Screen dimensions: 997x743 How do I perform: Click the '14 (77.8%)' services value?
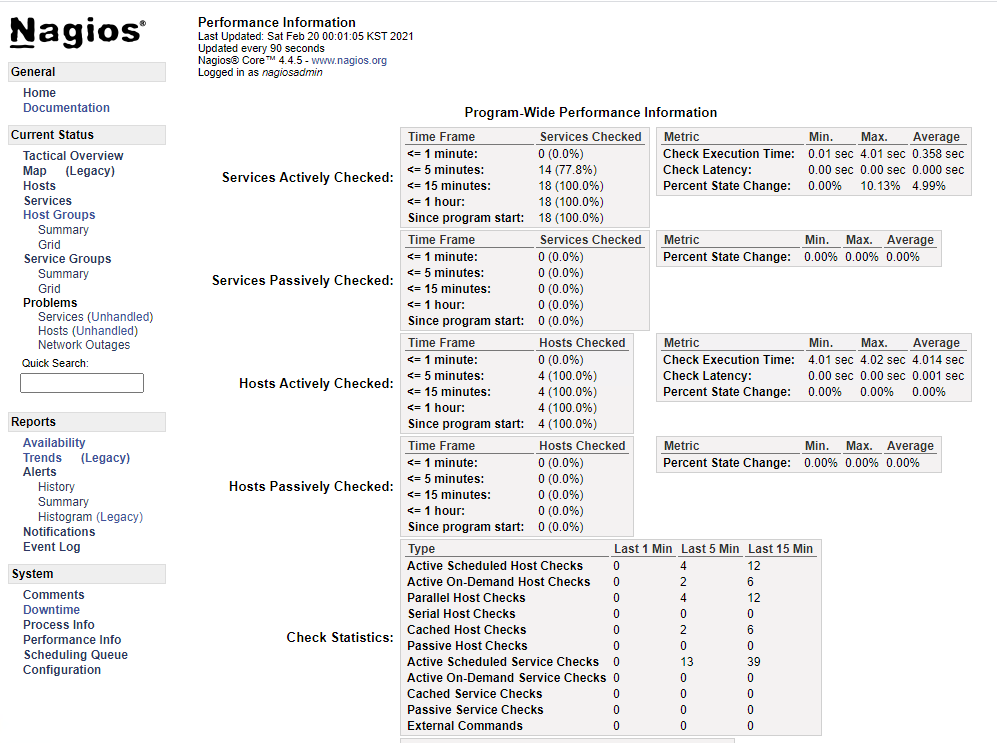tap(567, 170)
